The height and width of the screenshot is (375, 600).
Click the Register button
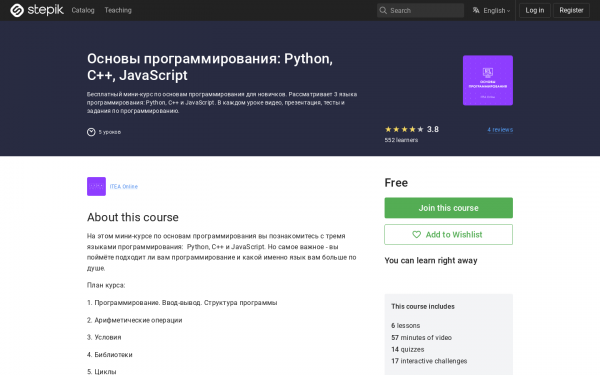[x=571, y=10]
